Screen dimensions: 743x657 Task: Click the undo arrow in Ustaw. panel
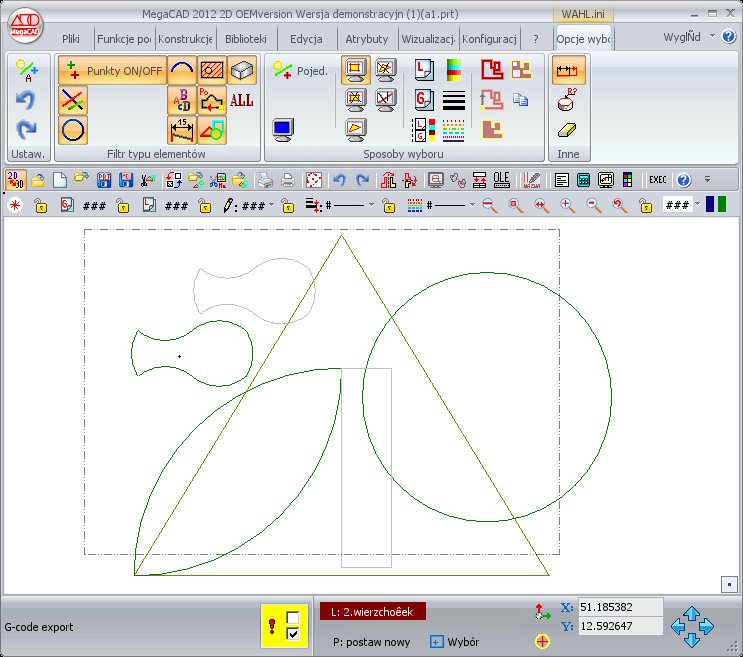click(26, 100)
